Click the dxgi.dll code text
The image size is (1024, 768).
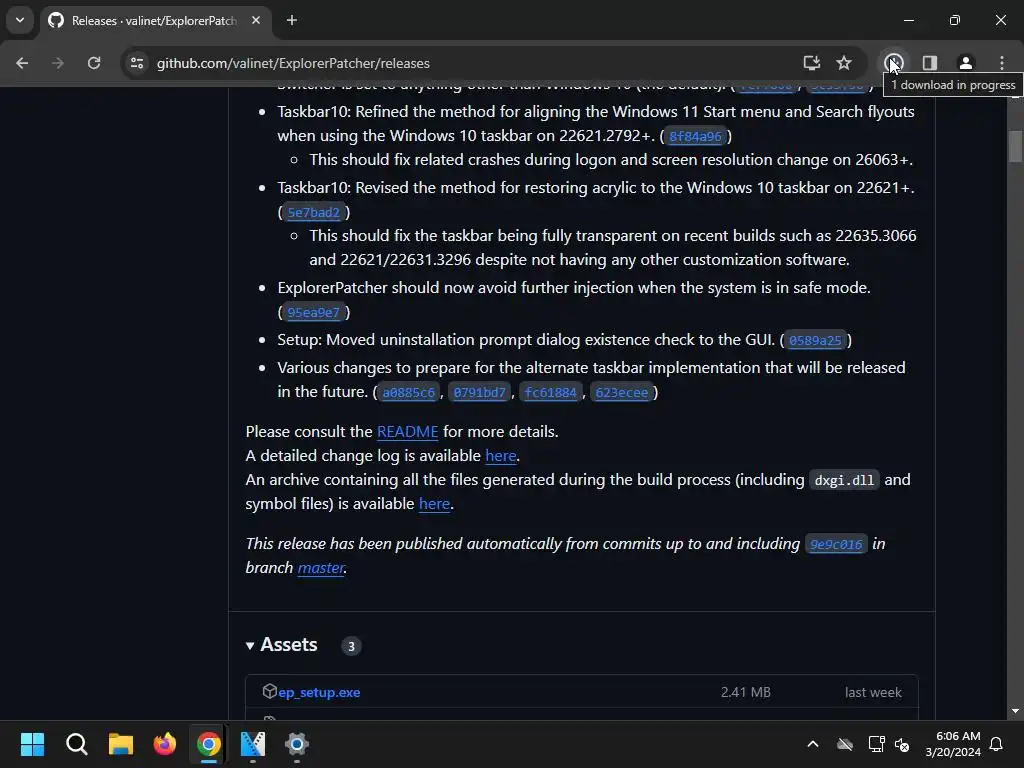[844, 480]
